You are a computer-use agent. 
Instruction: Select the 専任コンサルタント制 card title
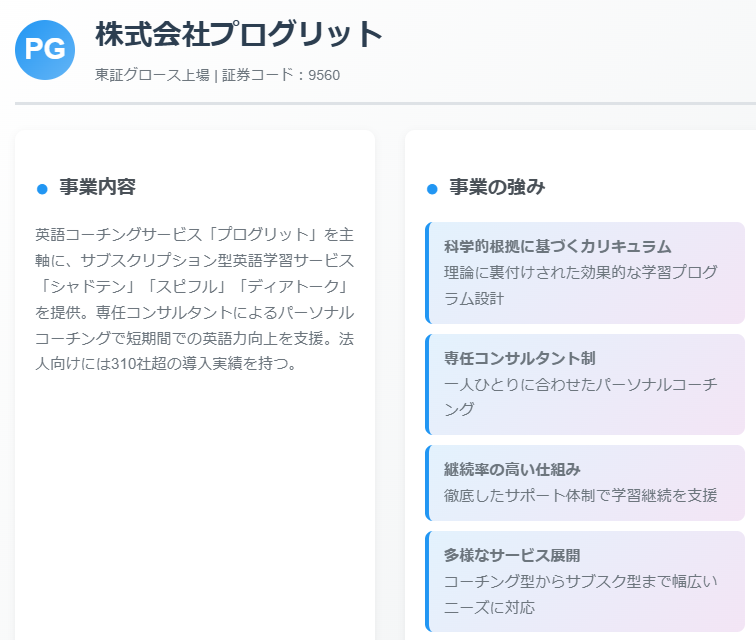[520, 358]
